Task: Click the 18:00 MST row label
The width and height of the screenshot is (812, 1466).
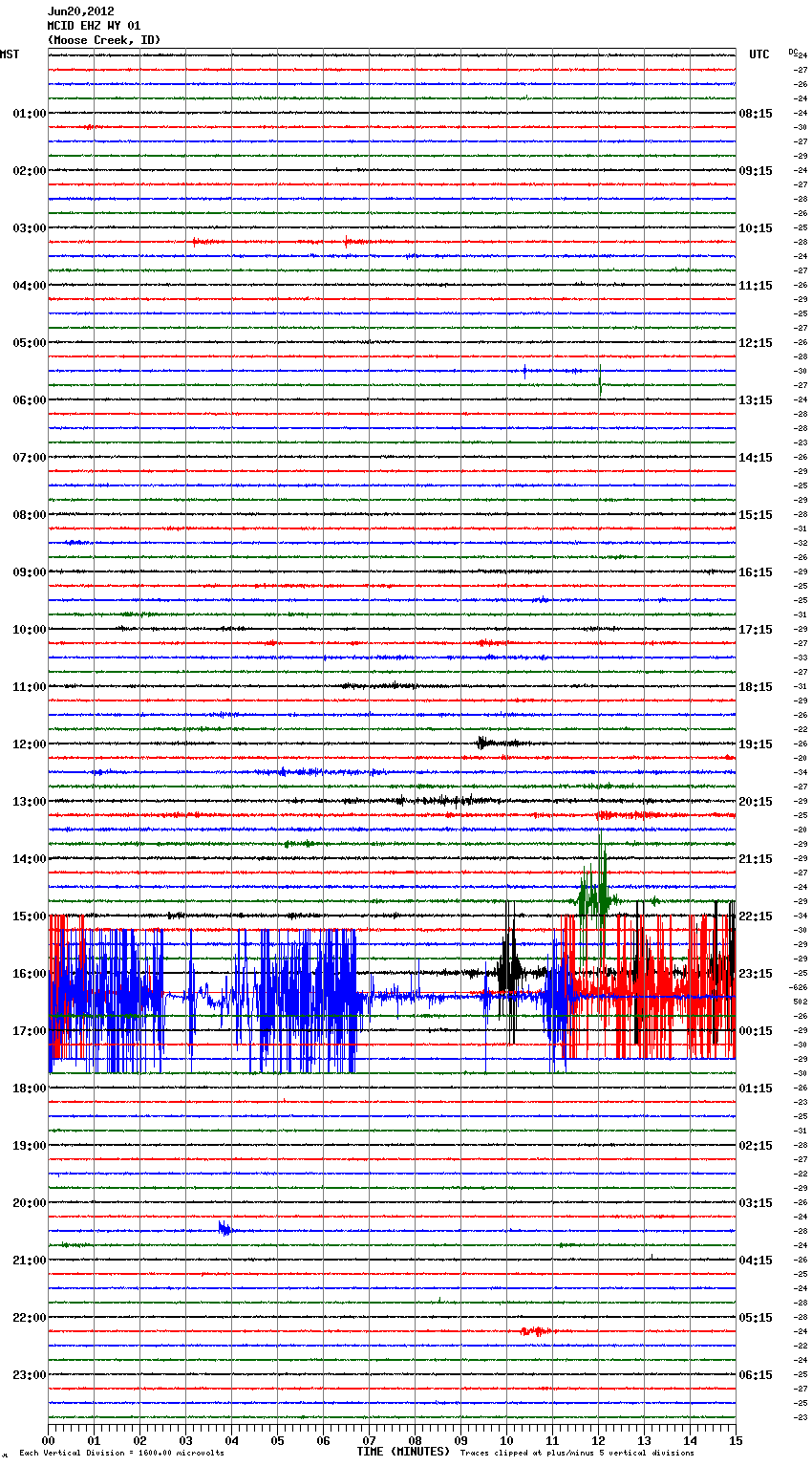Action: click(30, 1089)
